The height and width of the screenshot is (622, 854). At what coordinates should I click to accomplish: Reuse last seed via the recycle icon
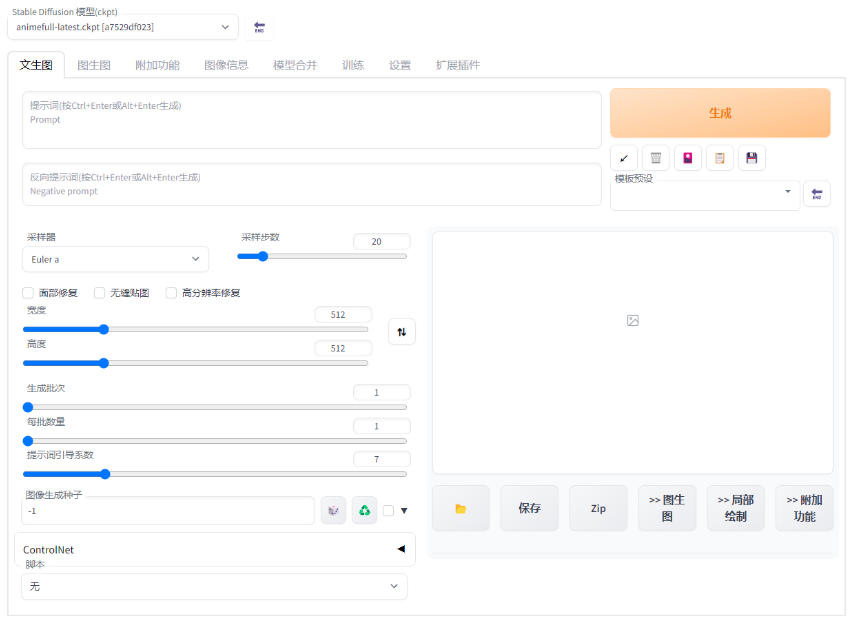click(364, 510)
